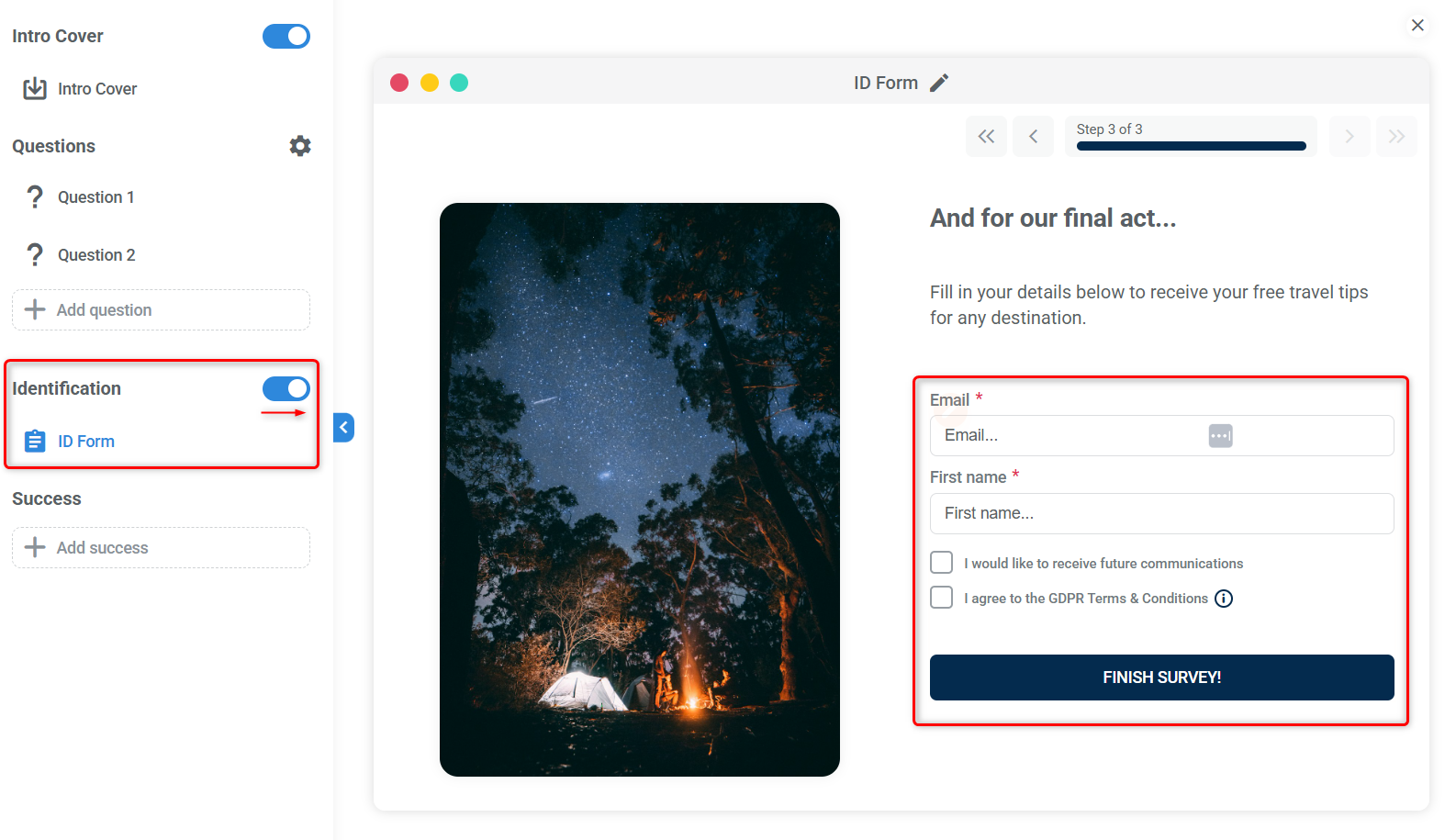Click the Questions section heading

[53, 146]
